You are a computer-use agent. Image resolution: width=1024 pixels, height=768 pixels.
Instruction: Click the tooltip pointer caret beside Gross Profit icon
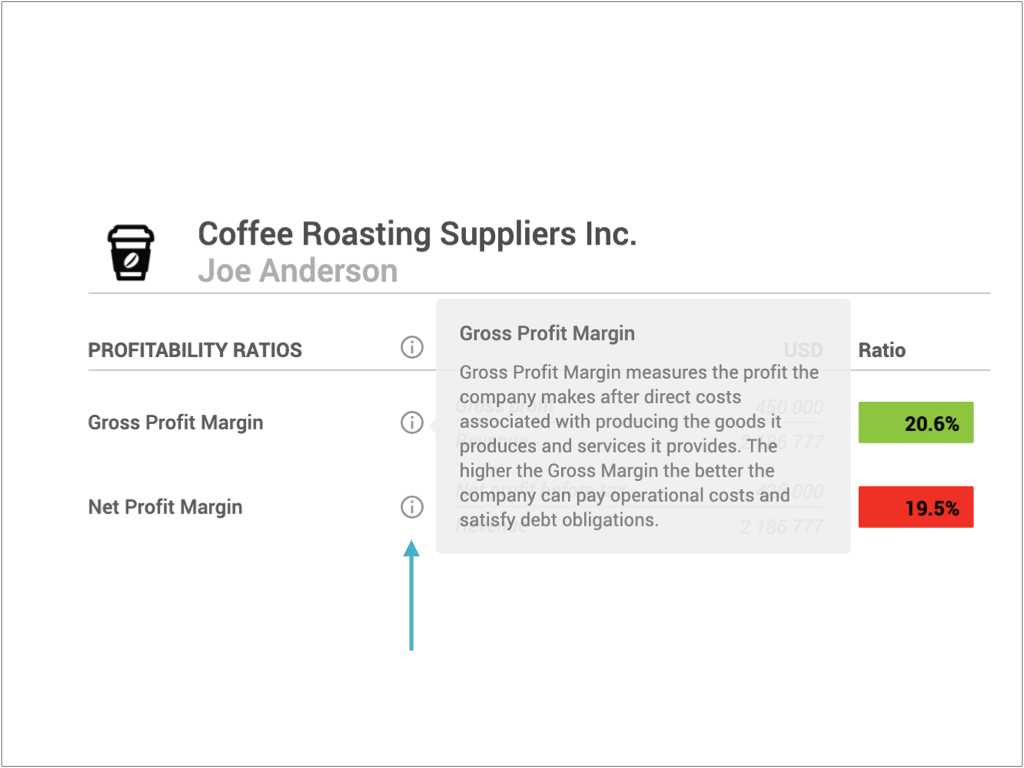pos(433,426)
